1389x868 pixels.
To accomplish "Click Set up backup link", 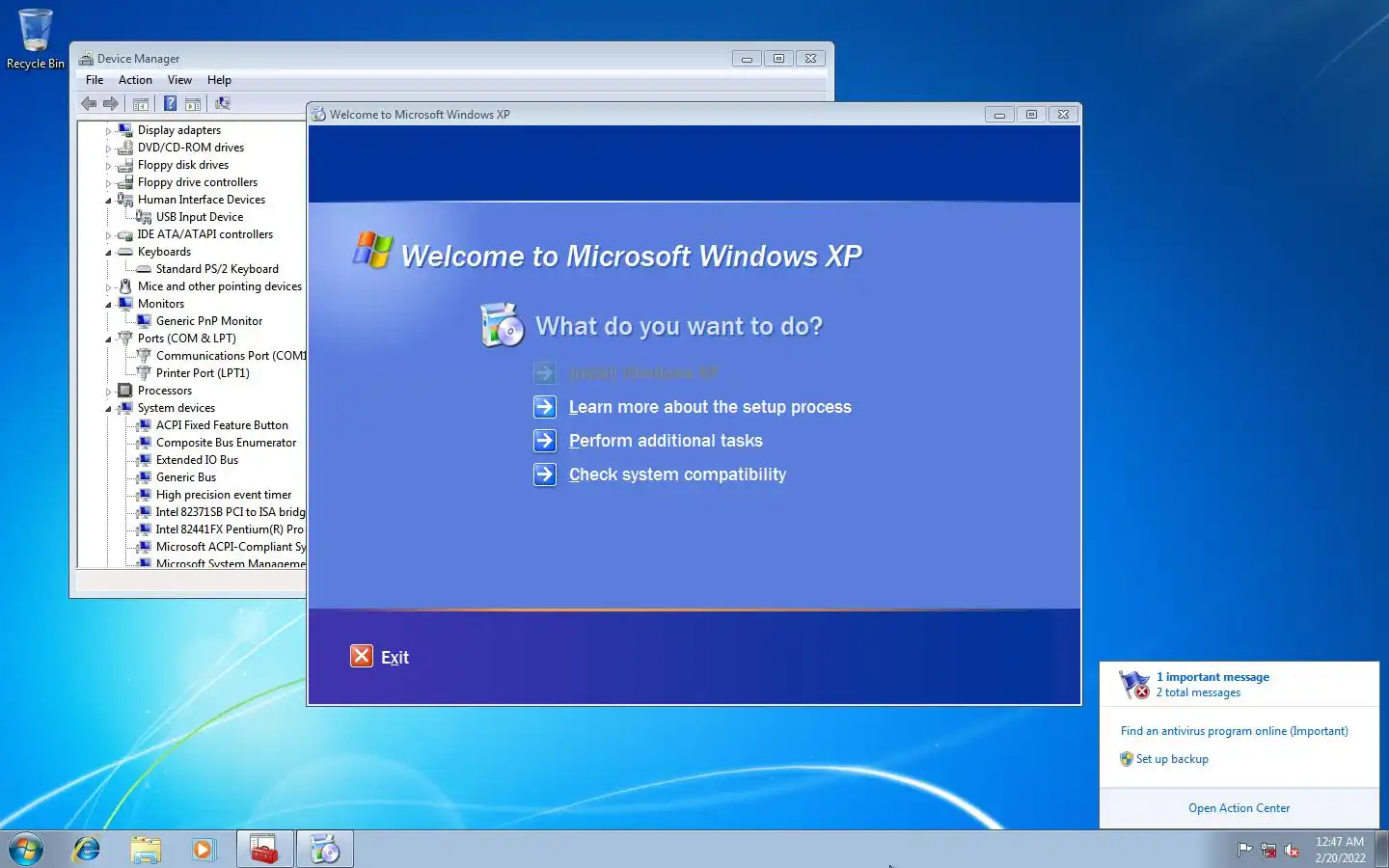I will pyautogui.click(x=1172, y=759).
